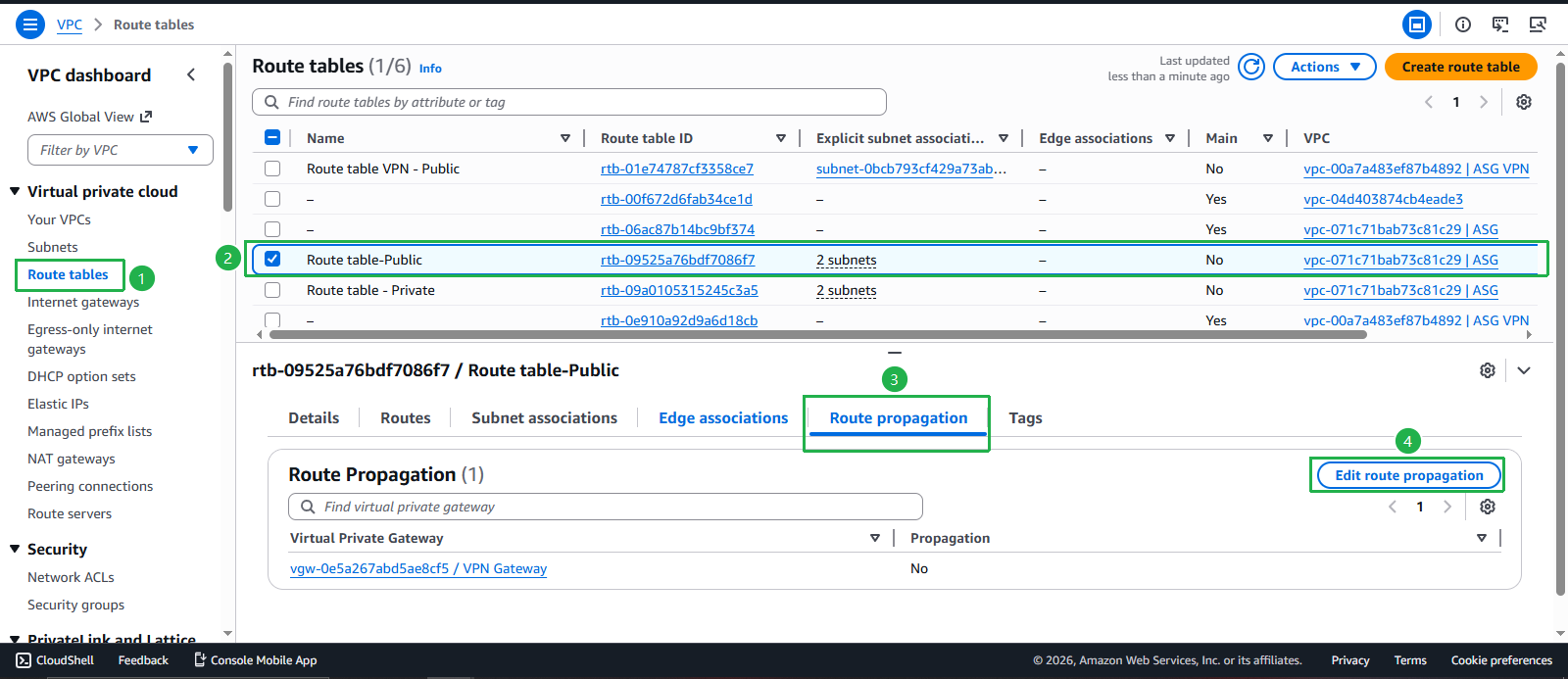
Task: Open the info circle icon in top bar
Action: pos(1463,24)
